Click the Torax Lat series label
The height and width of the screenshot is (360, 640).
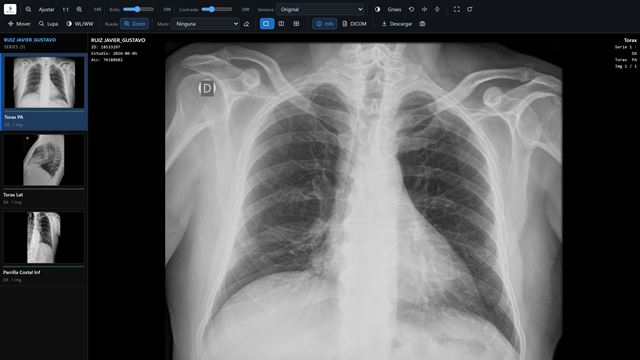(13, 195)
